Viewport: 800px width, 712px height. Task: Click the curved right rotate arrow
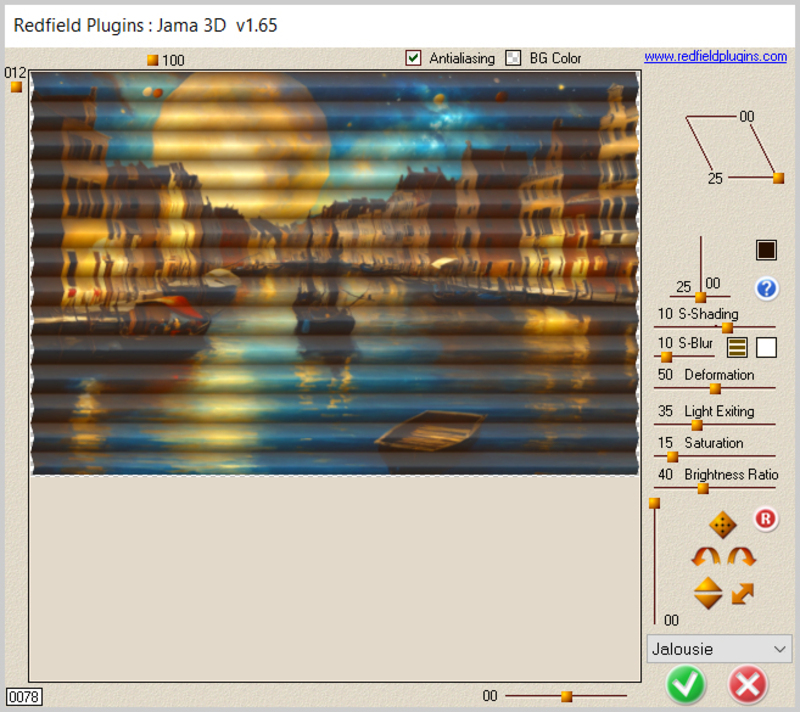click(741, 557)
